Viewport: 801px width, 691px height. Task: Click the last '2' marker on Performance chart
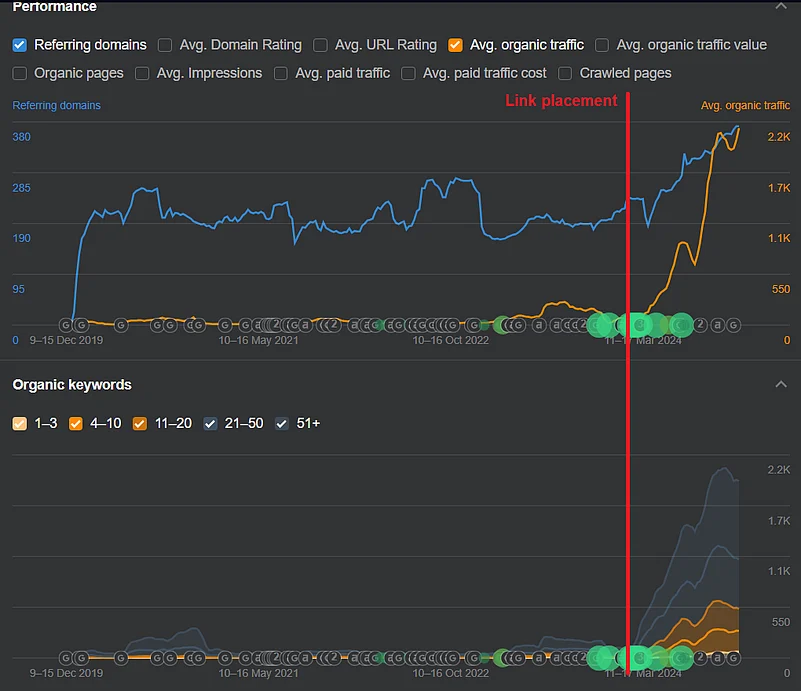coord(701,325)
